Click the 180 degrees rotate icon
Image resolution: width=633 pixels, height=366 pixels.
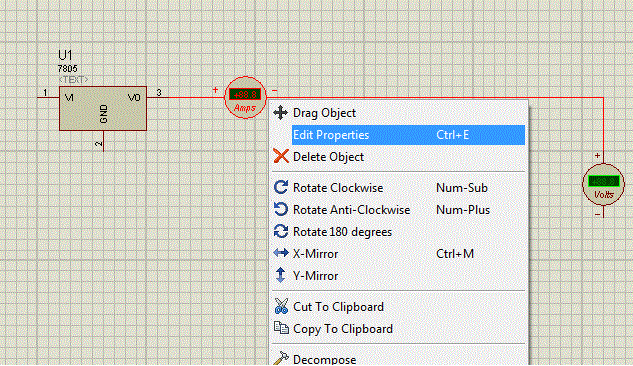pos(281,231)
